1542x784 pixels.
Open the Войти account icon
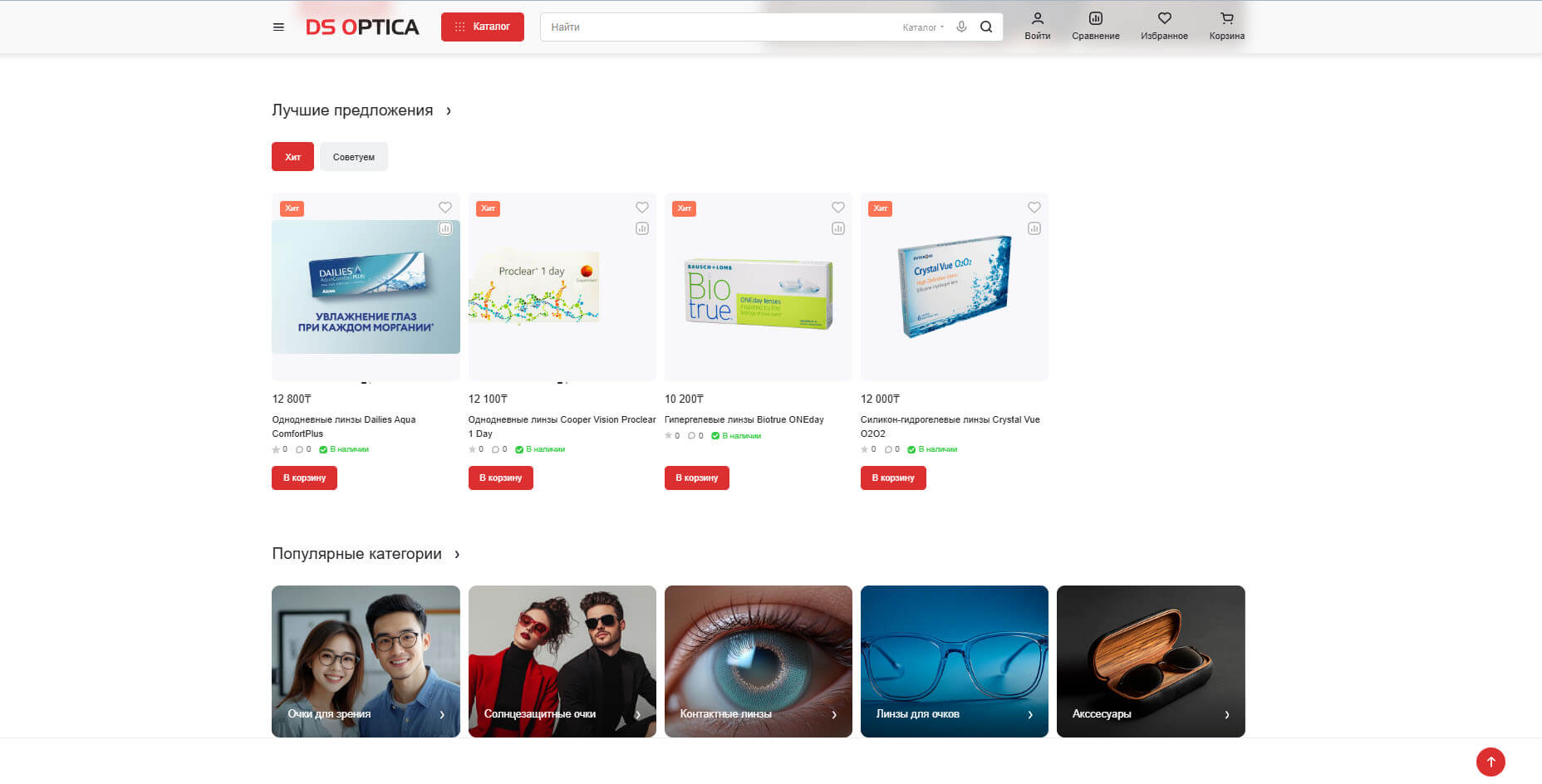tap(1037, 26)
